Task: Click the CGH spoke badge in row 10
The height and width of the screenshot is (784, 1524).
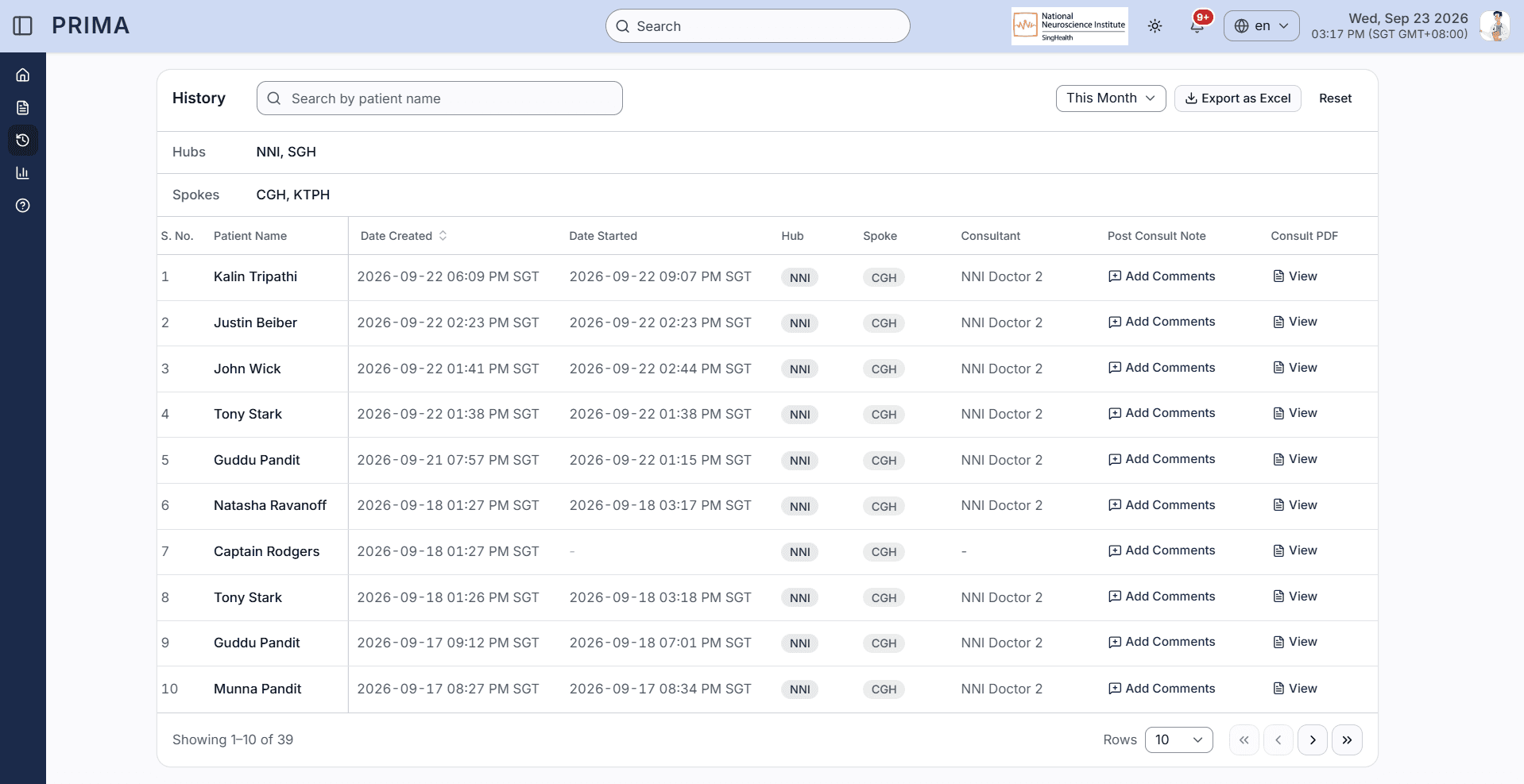Action: (884, 689)
